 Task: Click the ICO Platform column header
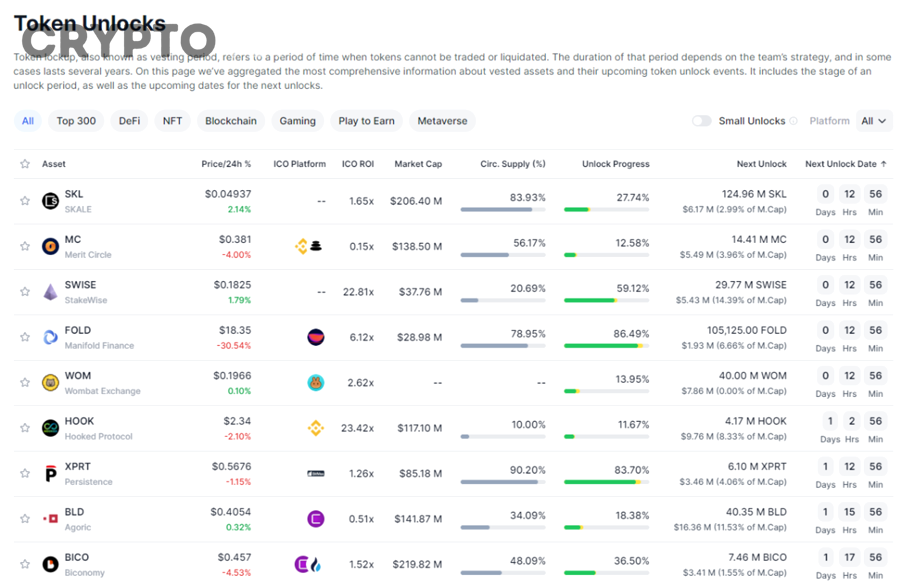[299, 164]
